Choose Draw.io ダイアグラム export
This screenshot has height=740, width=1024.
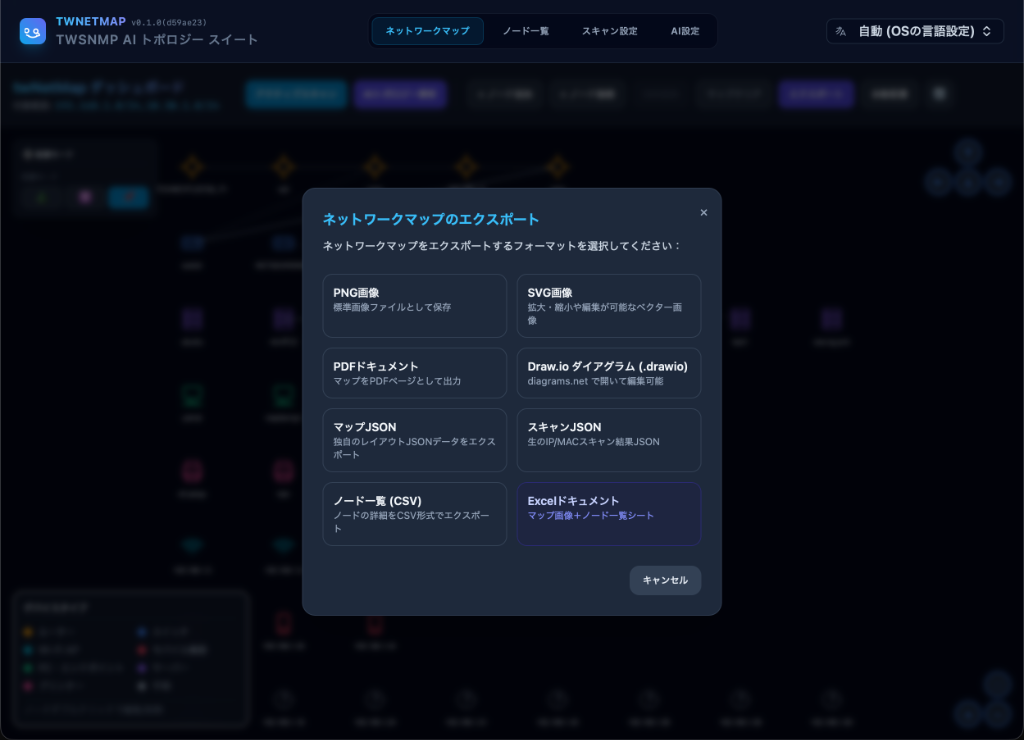point(609,373)
